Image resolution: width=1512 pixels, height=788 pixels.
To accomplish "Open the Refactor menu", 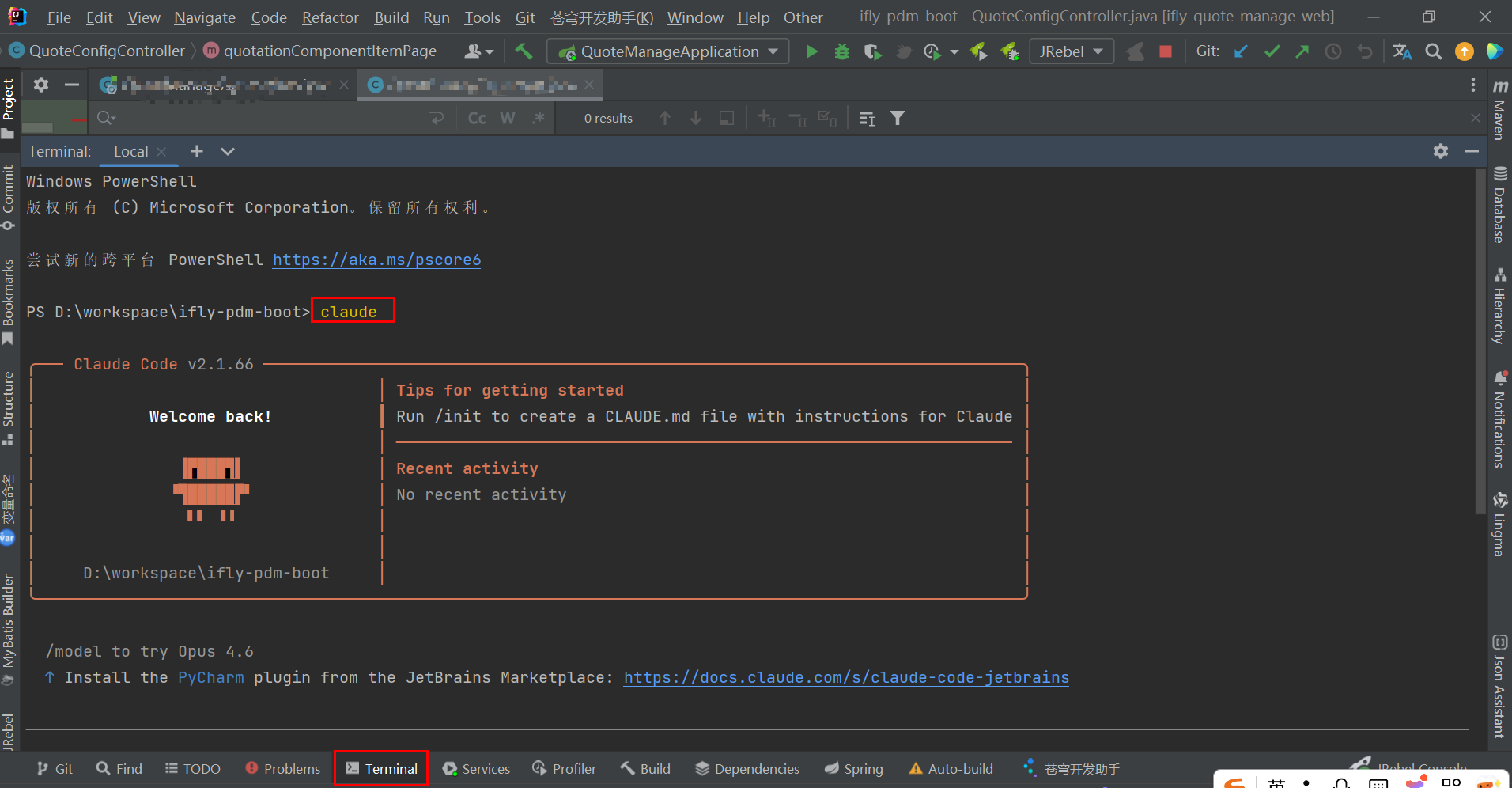I will [x=330, y=17].
